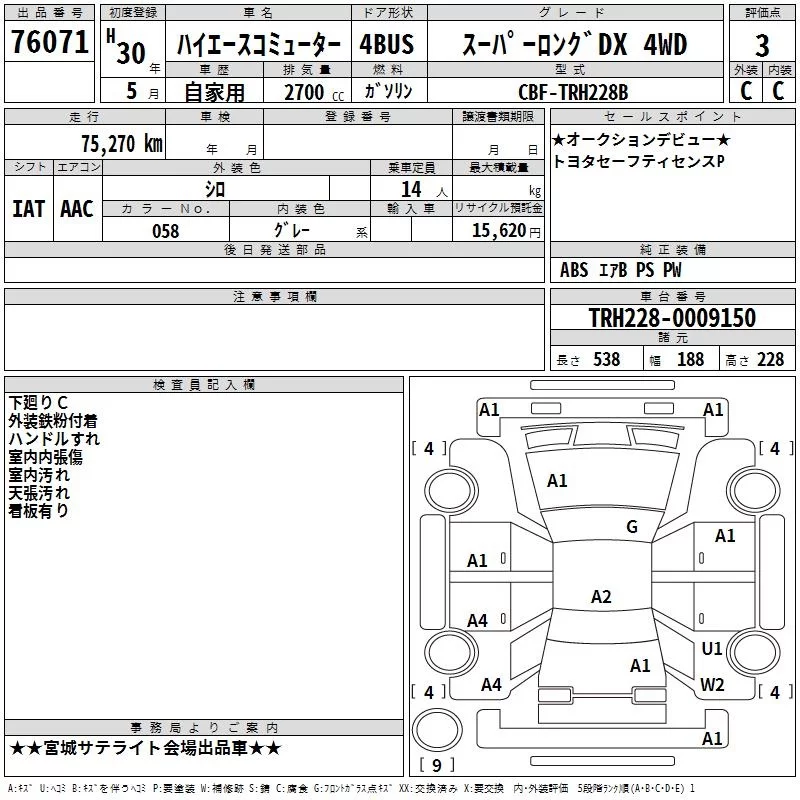Screen dimensions: 800x800
Task: Click equipment list ABS エアB PS PW
Action: [620, 270]
